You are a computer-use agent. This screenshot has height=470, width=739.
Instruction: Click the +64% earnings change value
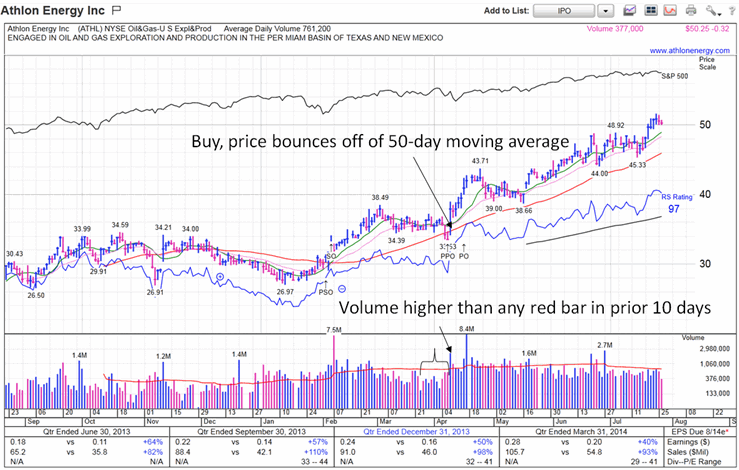point(153,442)
